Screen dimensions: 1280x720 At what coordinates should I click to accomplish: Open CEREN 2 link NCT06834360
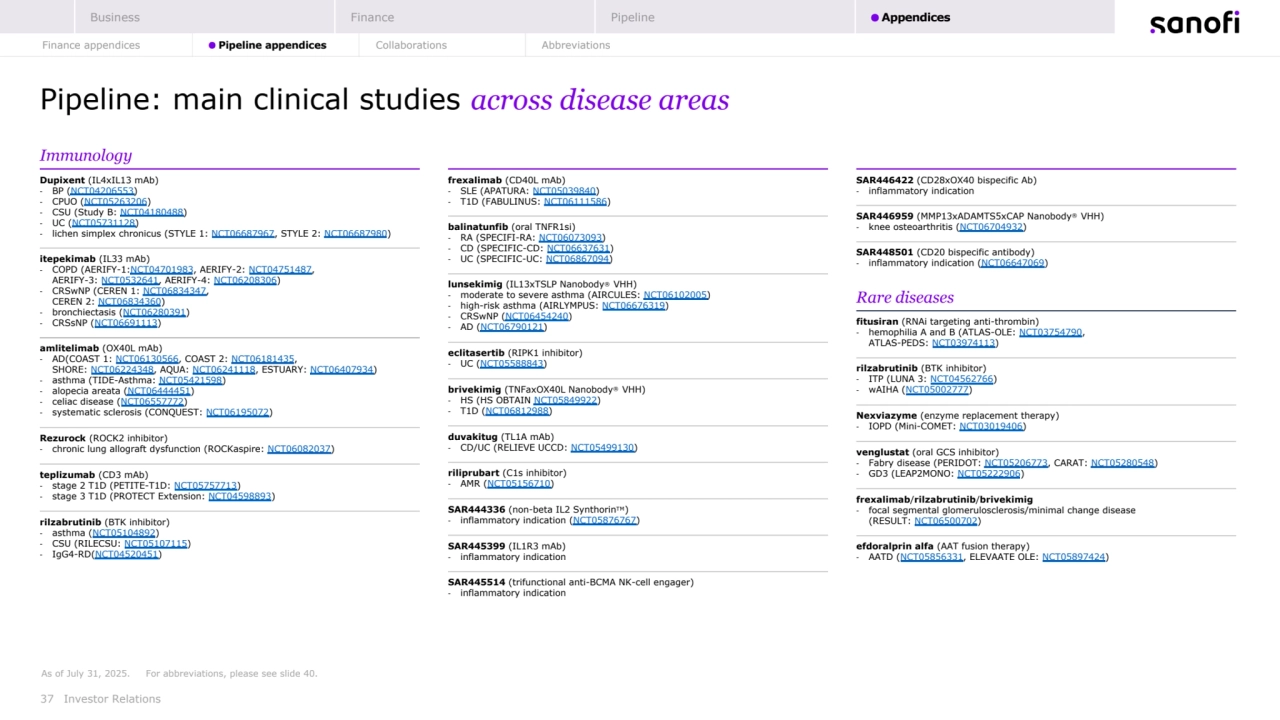[x=130, y=302]
